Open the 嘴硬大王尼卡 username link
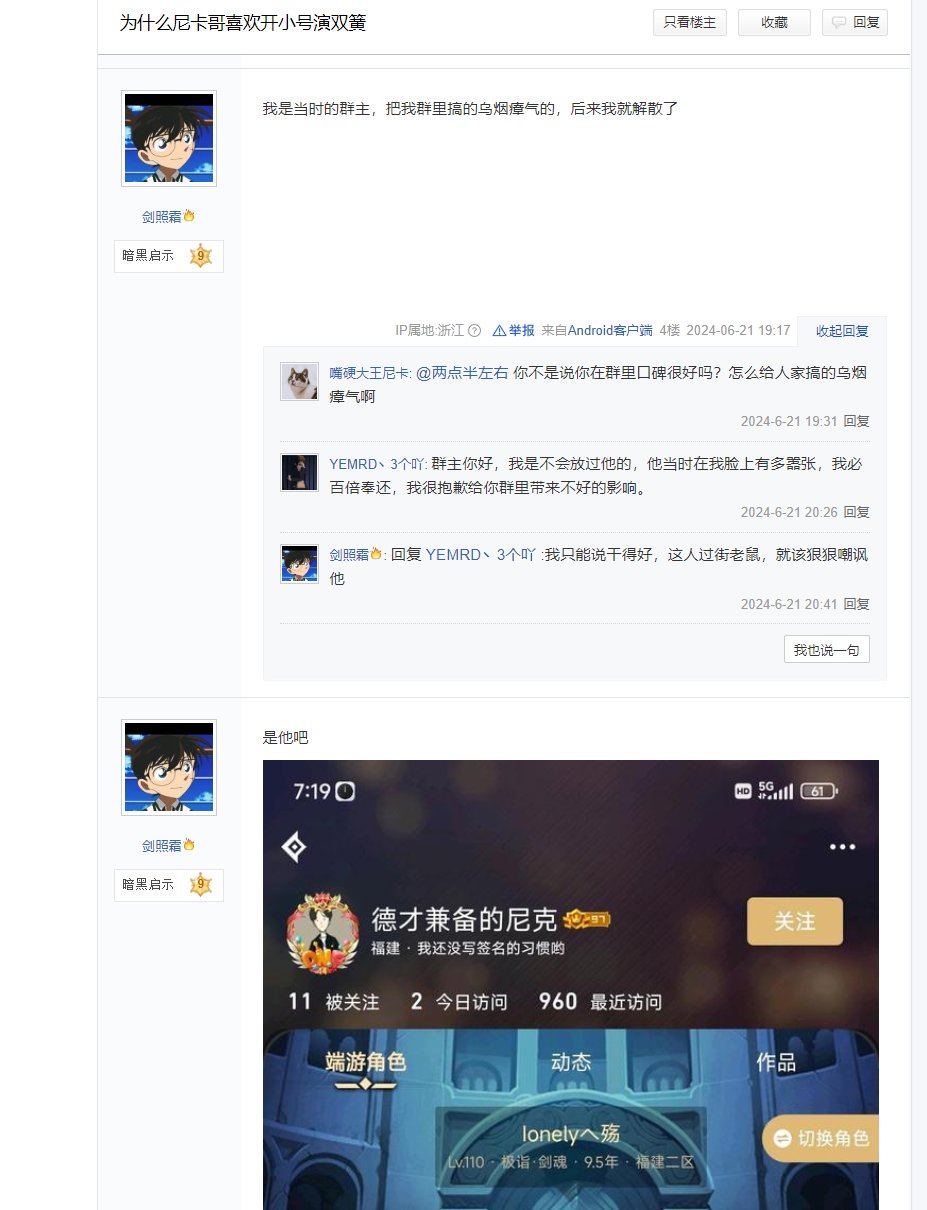 pyautogui.click(x=369, y=373)
